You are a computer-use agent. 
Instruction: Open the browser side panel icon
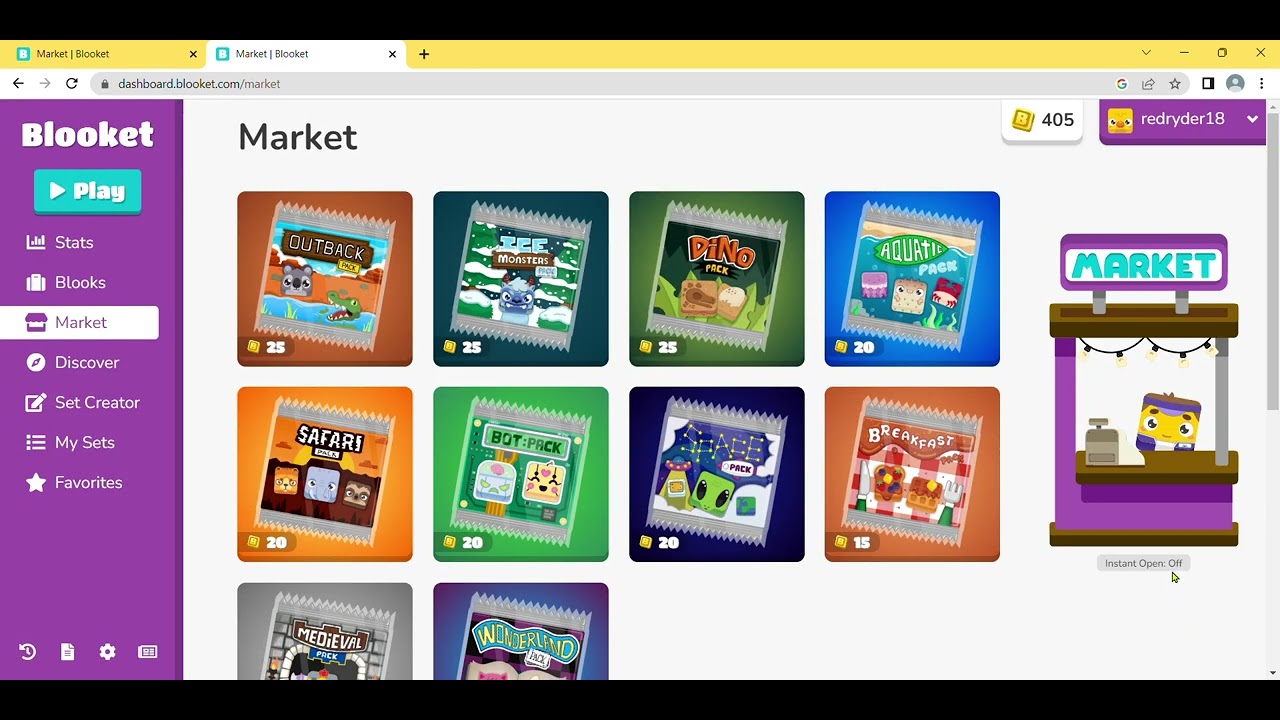click(x=1208, y=84)
